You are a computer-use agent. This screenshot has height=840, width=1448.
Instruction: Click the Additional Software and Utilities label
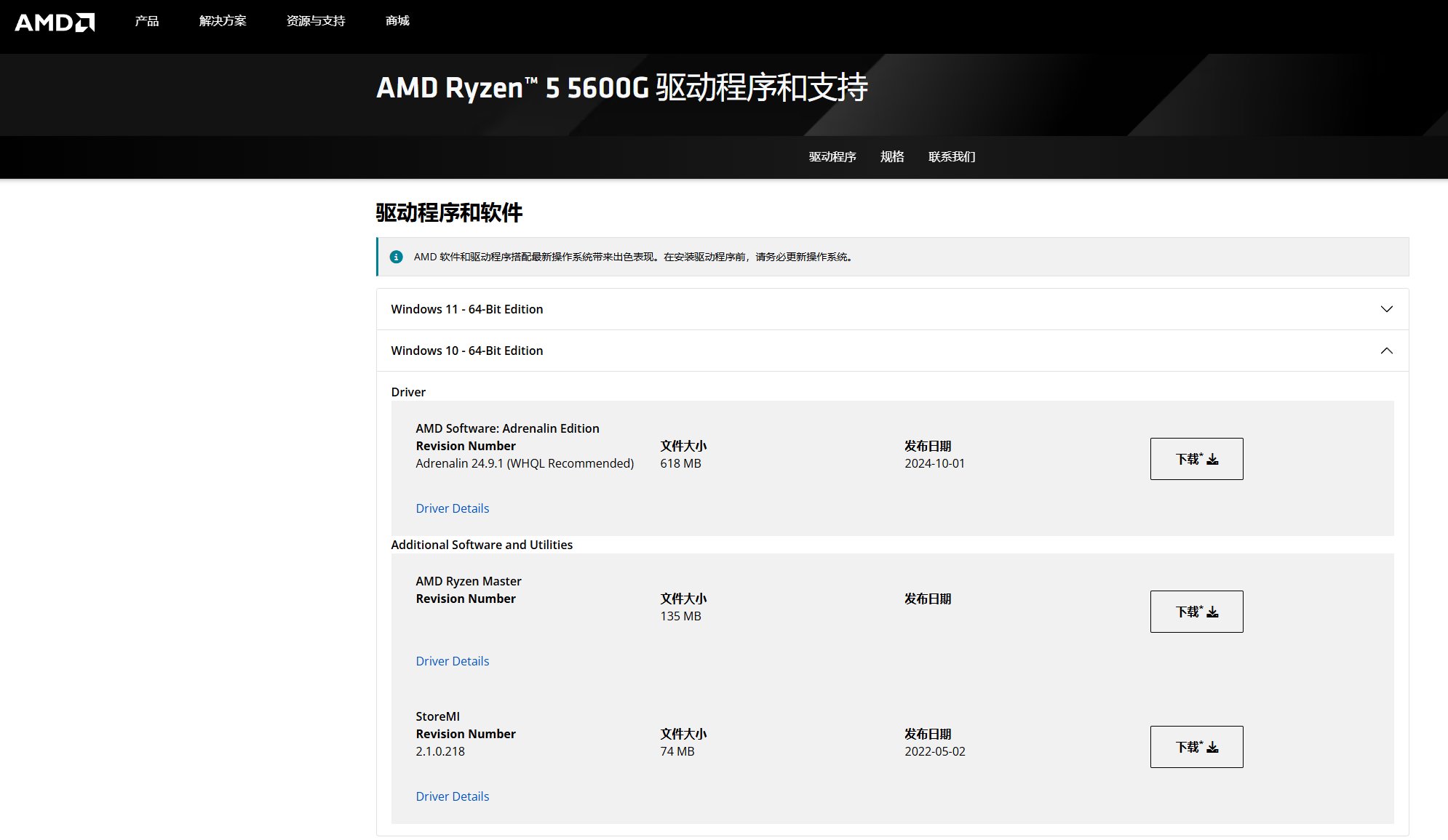click(482, 545)
